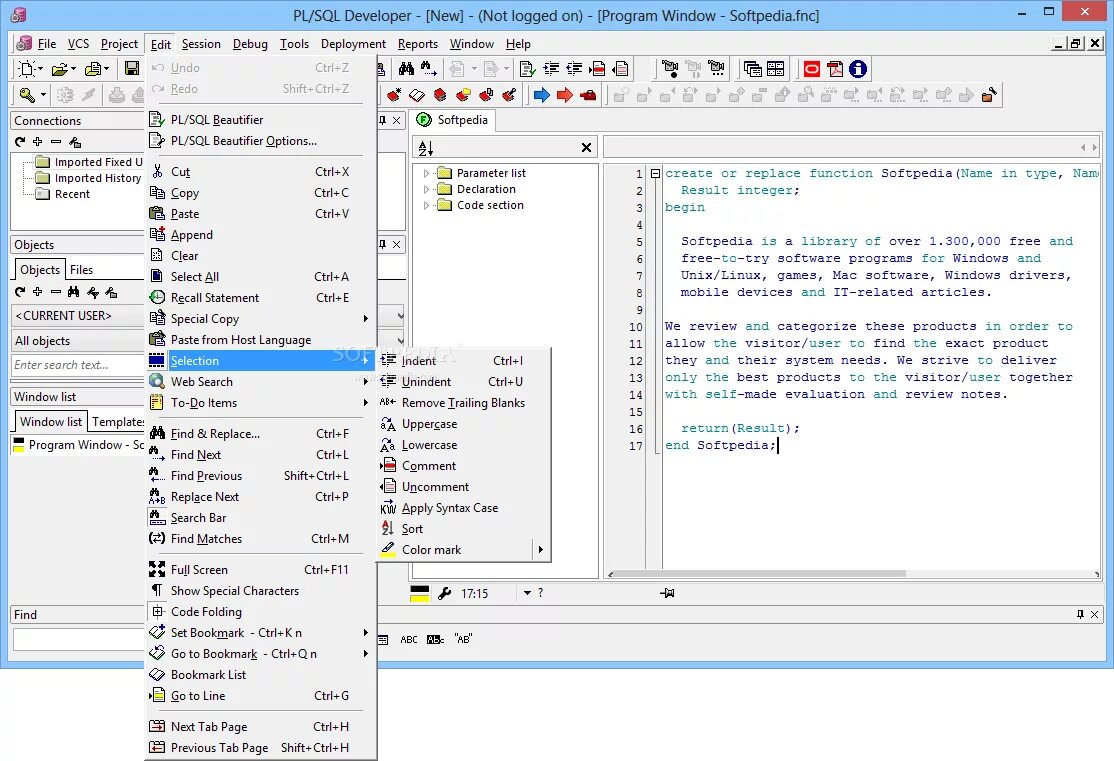The image size is (1114, 761).
Task: Click Select All in Edit menu
Action: pos(260,276)
